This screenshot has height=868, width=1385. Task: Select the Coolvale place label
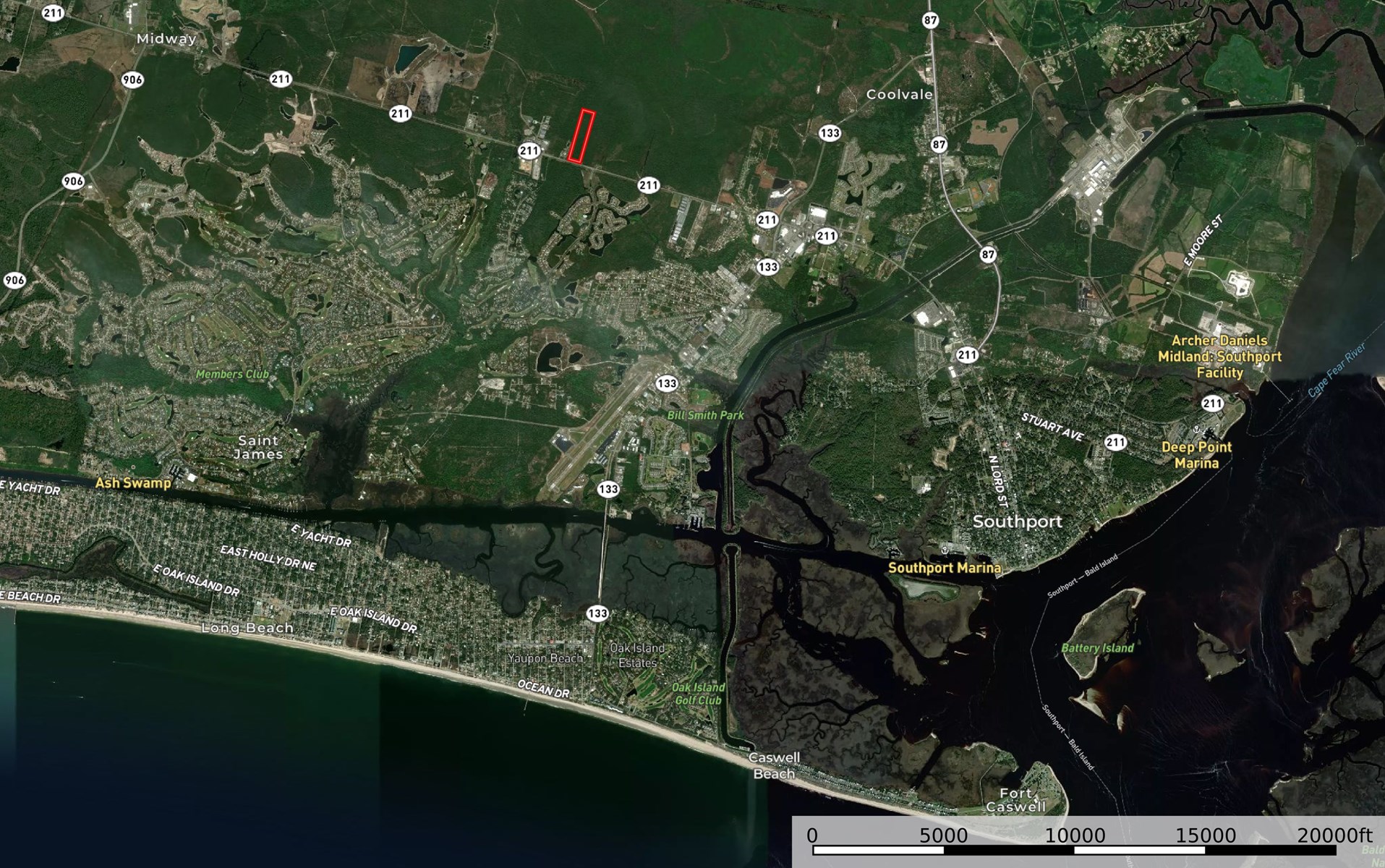click(x=900, y=94)
